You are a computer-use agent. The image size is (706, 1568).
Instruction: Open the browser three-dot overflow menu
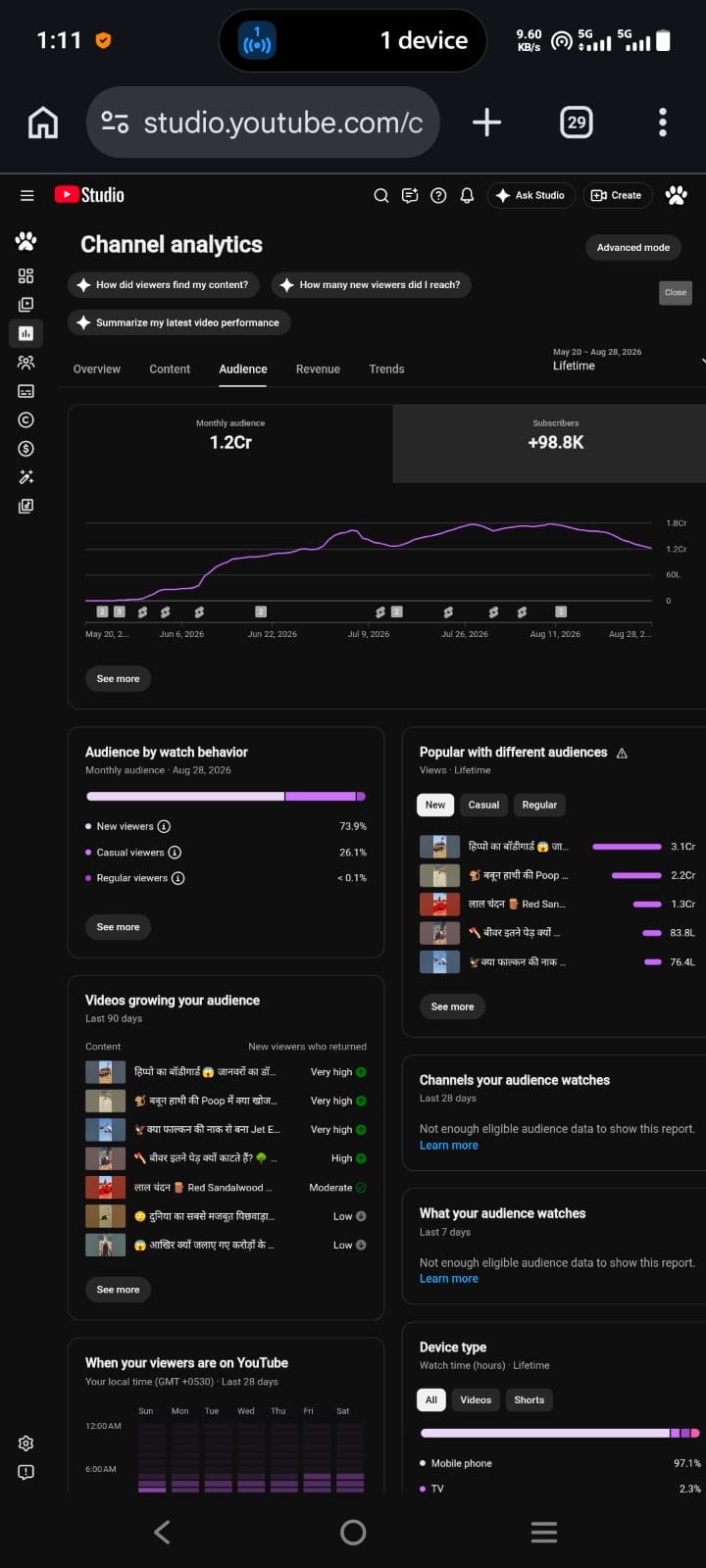pos(663,122)
